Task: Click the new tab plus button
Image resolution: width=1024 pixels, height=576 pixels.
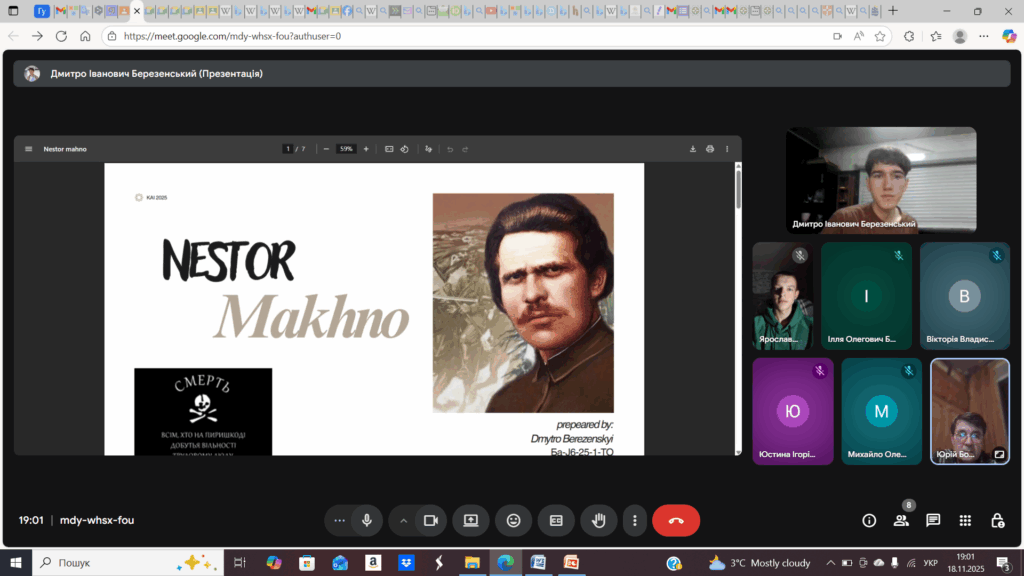Action: (x=893, y=11)
